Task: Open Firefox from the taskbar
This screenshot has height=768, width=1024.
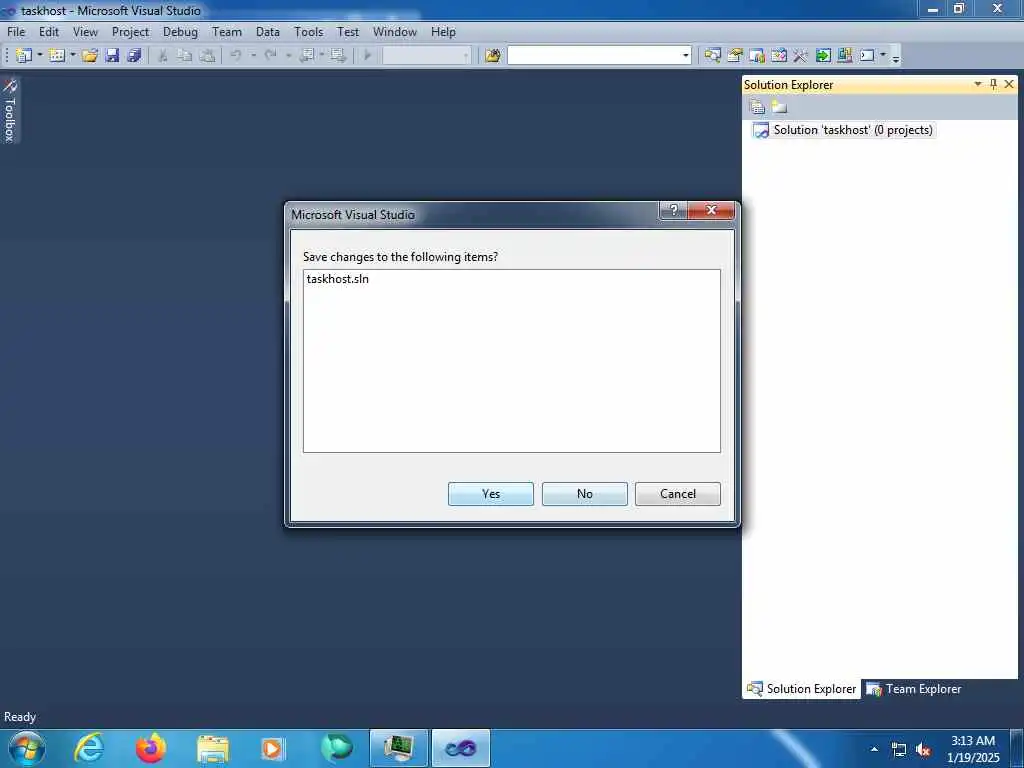Action: tap(151, 748)
